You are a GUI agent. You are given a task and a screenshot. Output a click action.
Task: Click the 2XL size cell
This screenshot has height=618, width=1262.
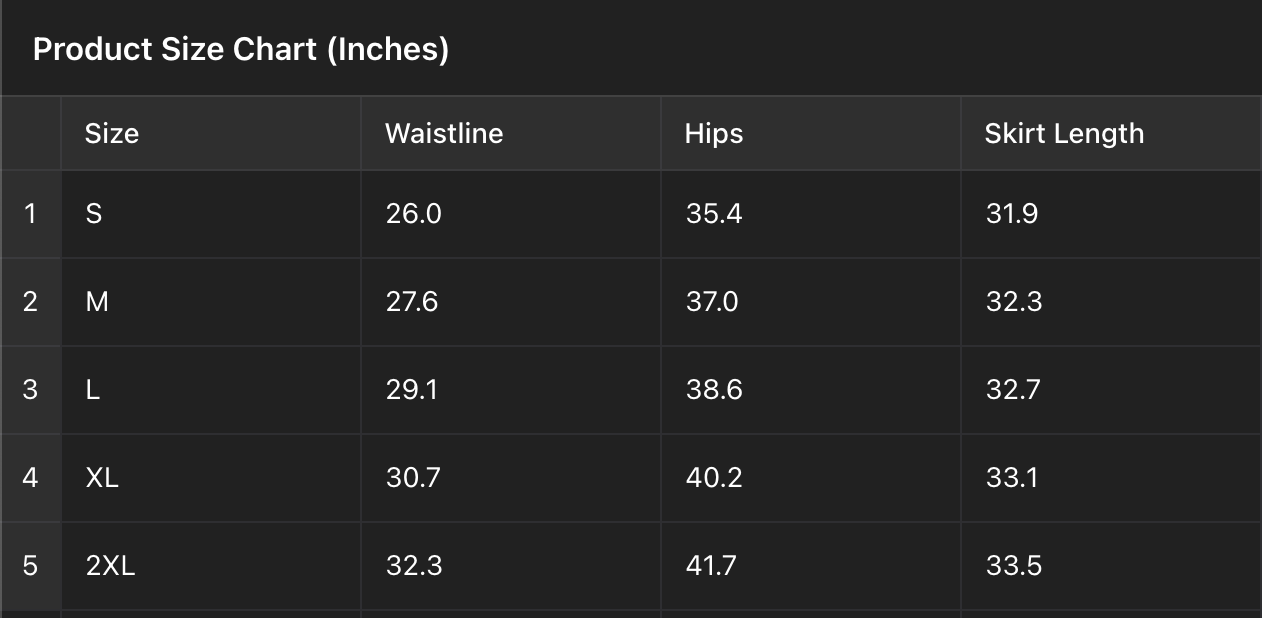[111, 566]
